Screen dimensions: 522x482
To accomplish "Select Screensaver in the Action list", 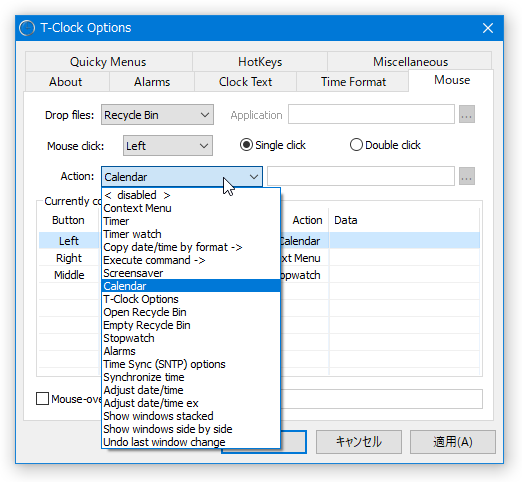I will [191, 273].
